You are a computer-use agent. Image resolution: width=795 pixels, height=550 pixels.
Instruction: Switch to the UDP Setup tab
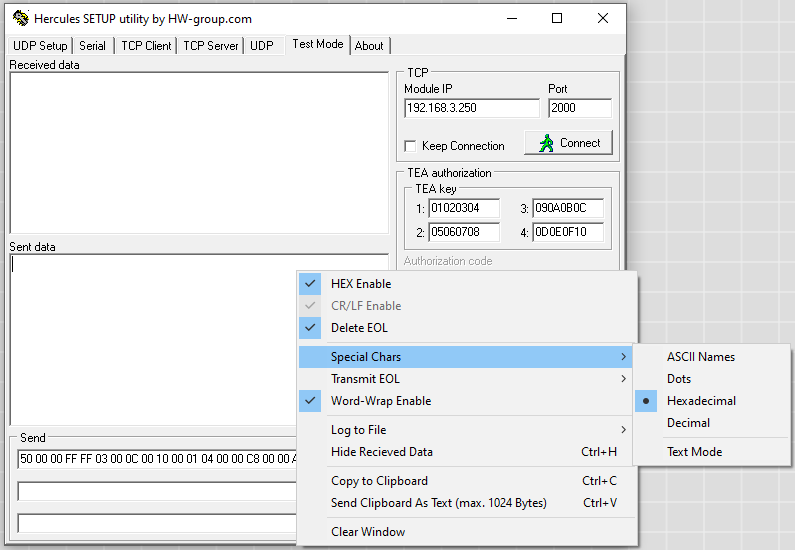[x=40, y=46]
